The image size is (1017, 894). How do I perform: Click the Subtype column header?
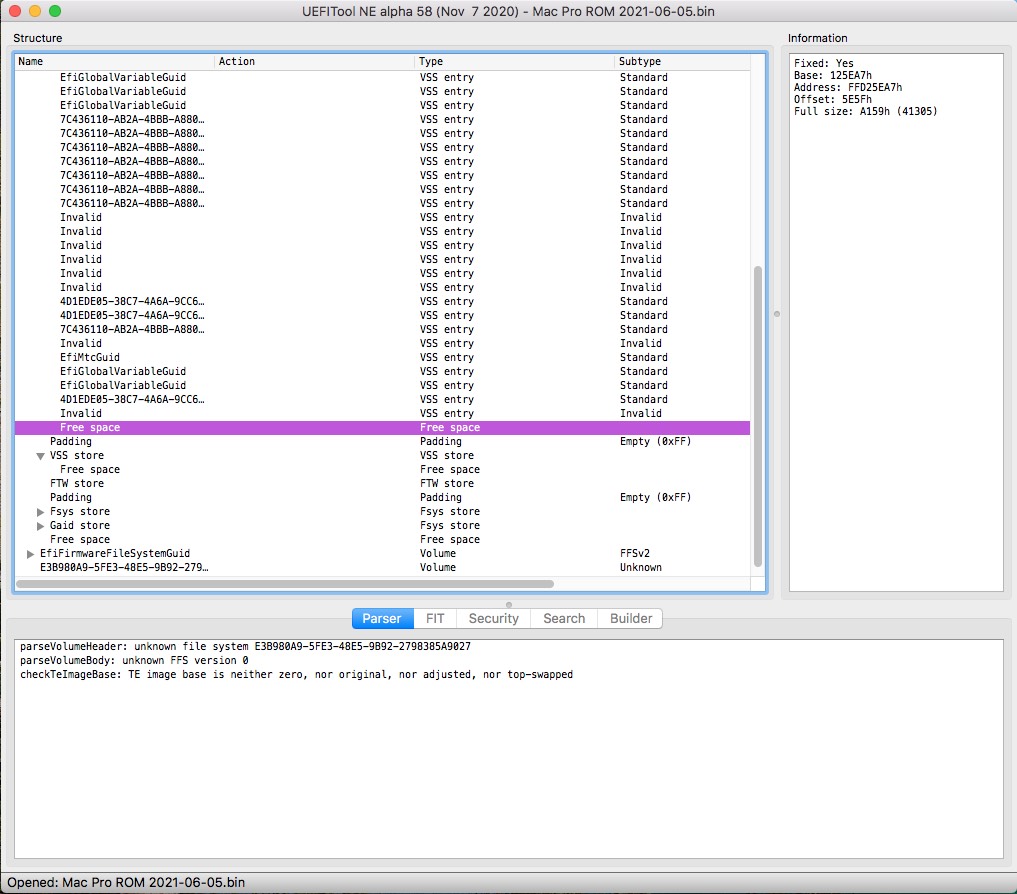(682, 62)
